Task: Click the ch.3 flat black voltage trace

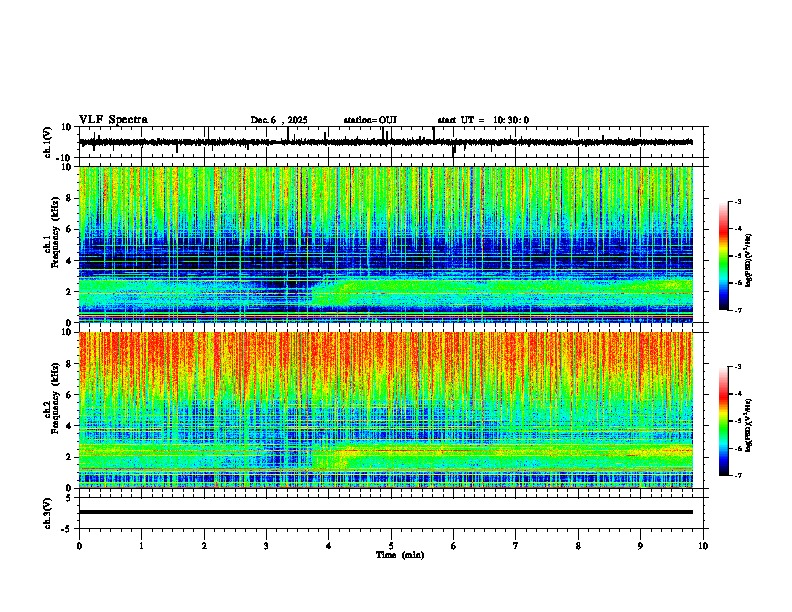Action: [x=386, y=512]
